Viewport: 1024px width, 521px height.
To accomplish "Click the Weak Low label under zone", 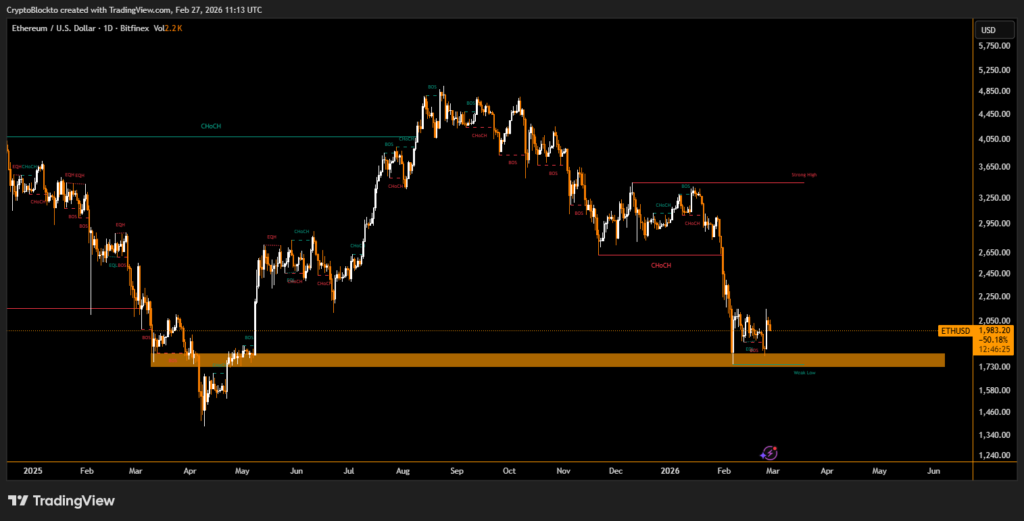I will (x=803, y=373).
